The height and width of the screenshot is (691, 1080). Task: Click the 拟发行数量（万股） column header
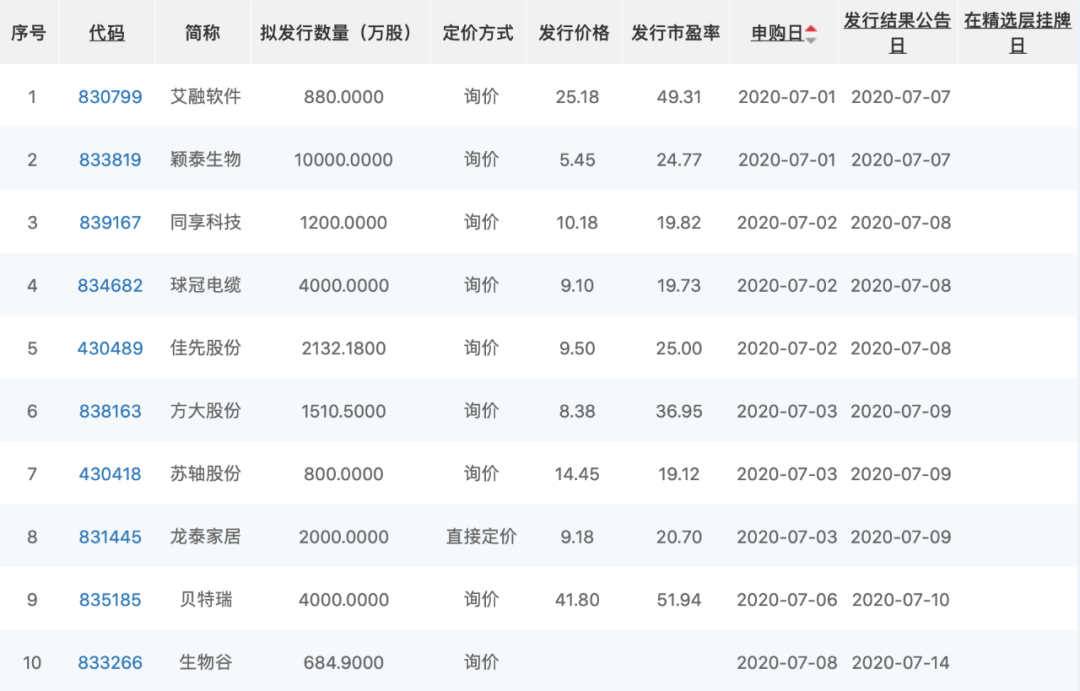click(343, 33)
